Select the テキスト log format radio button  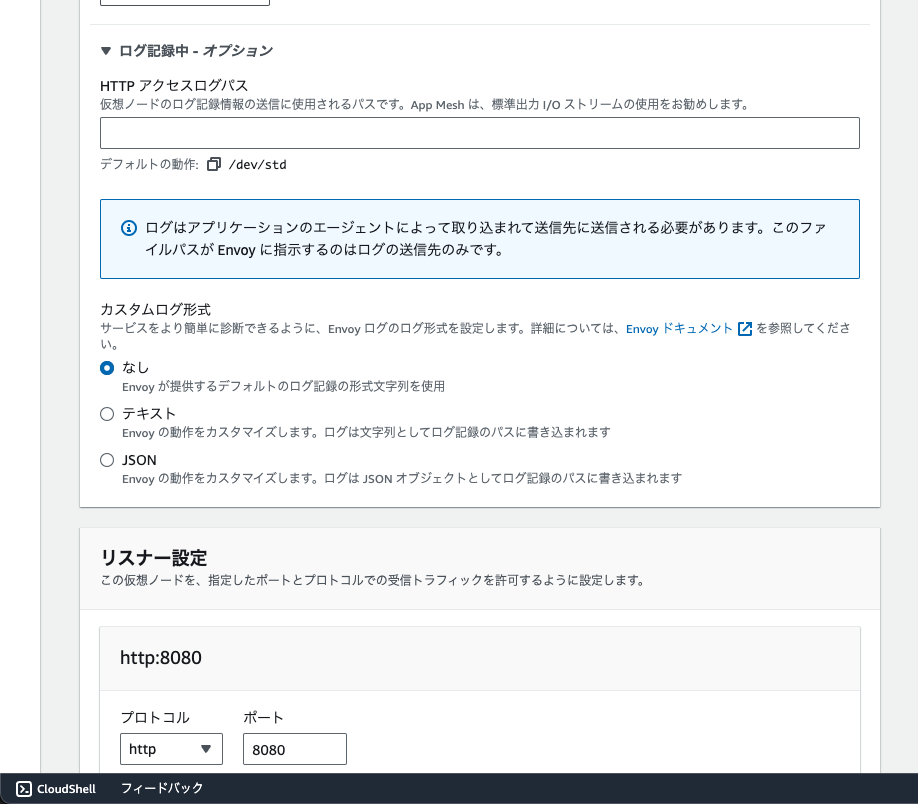pos(107,414)
